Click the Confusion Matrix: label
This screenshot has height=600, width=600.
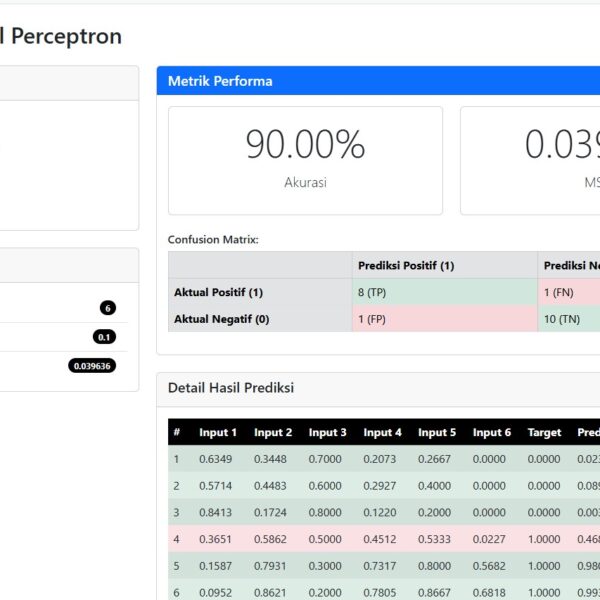pyautogui.click(x=213, y=240)
